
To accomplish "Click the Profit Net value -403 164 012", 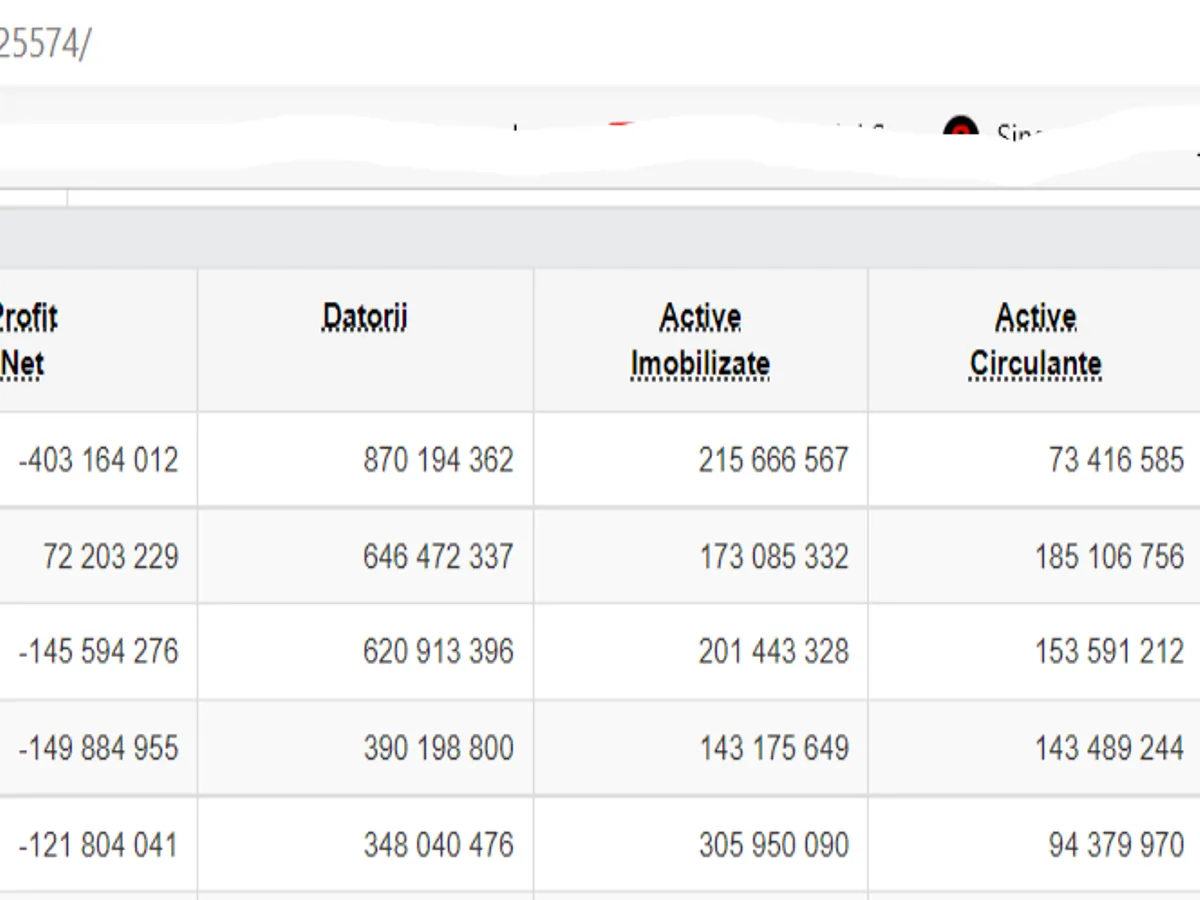I will 98,460.
